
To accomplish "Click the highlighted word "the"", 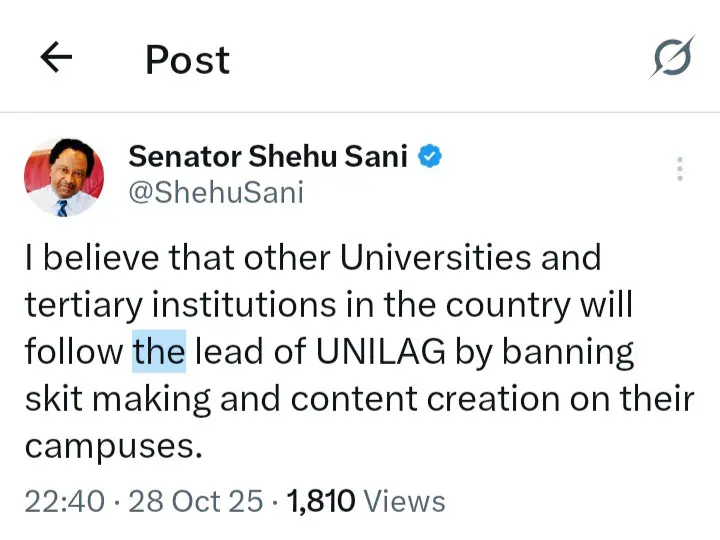I will [x=159, y=352].
